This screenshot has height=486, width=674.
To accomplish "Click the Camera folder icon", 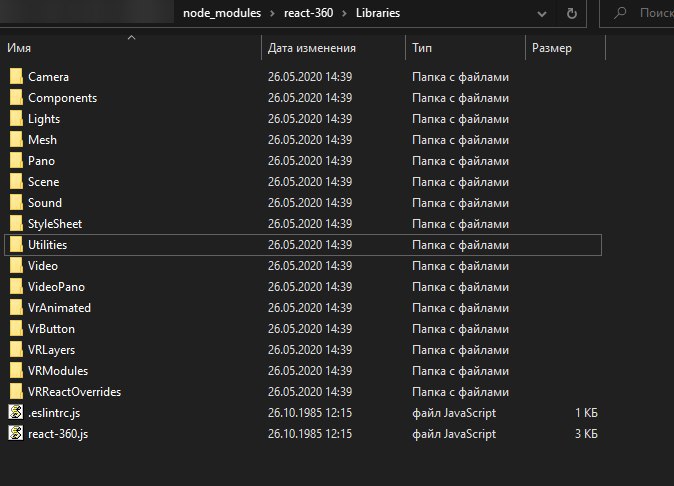I will click(x=16, y=76).
